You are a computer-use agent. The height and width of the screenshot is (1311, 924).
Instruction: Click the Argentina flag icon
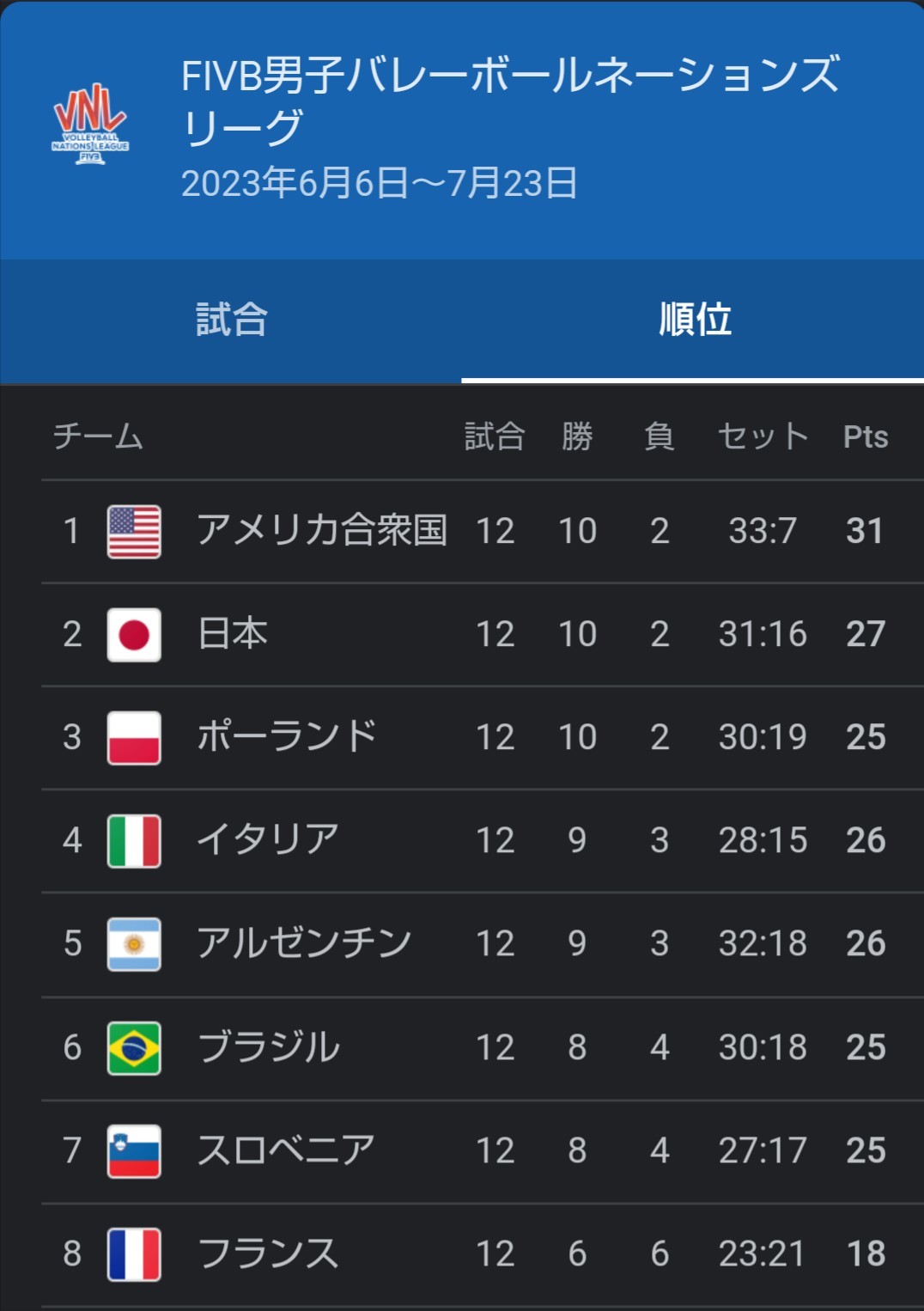click(134, 944)
